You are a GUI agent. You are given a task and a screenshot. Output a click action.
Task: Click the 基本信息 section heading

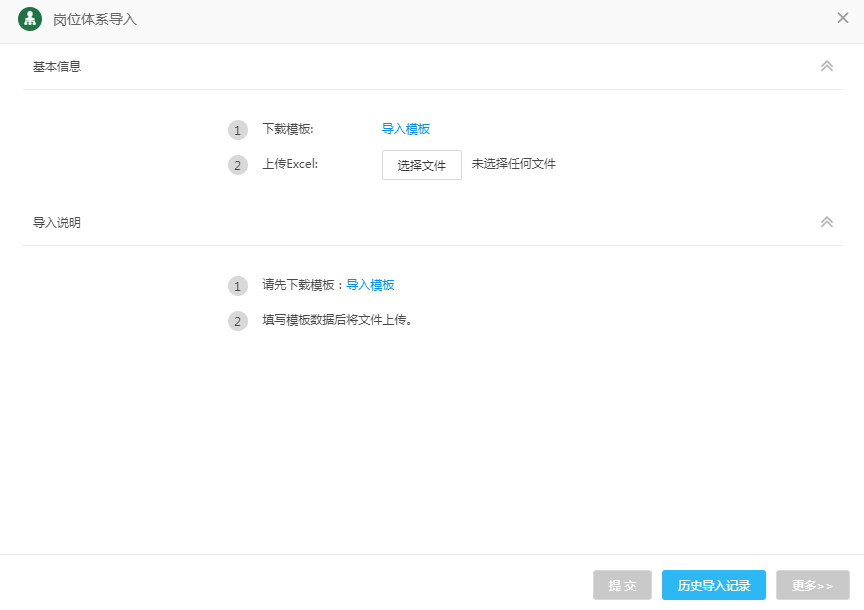(x=57, y=67)
